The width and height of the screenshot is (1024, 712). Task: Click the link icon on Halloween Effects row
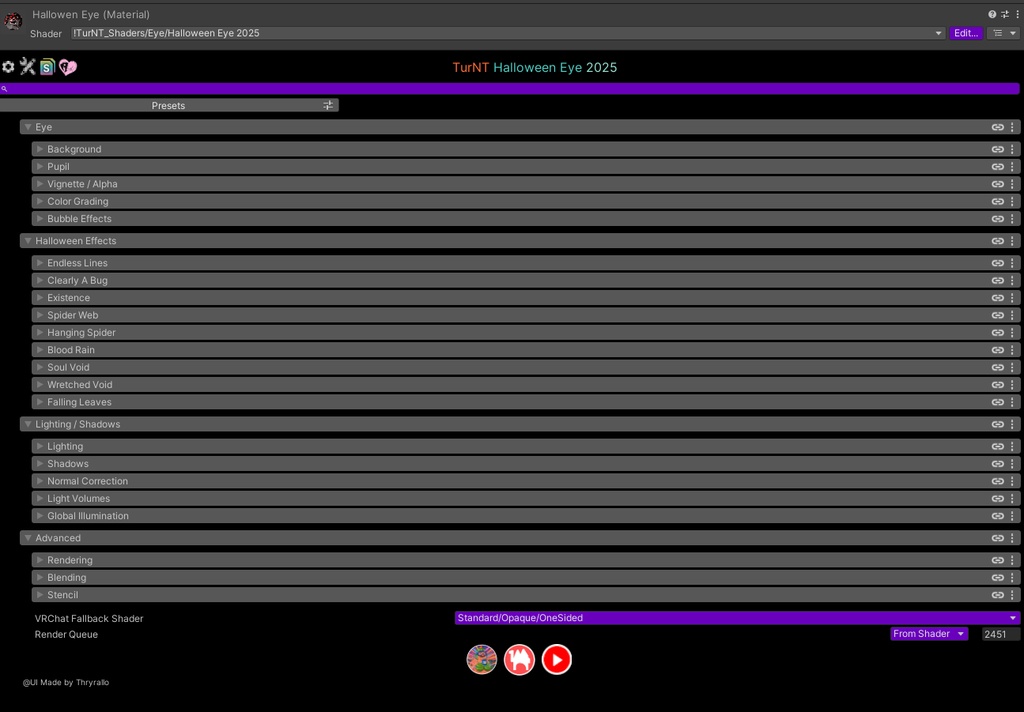click(998, 241)
